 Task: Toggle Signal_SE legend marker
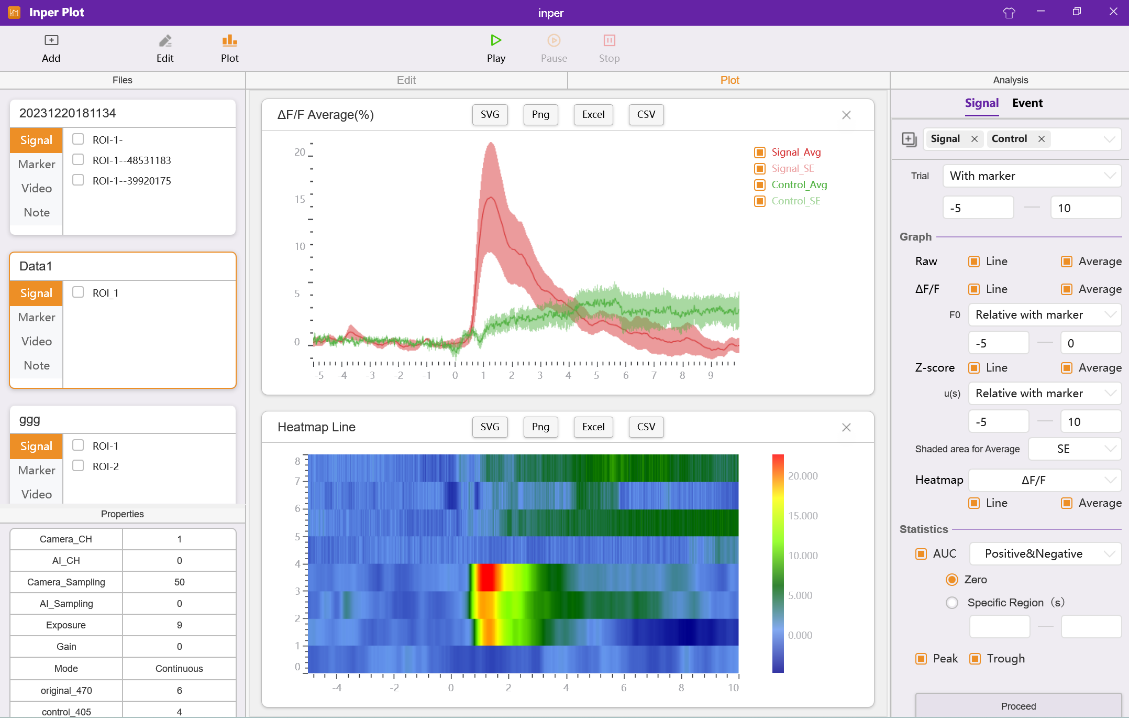point(760,169)
